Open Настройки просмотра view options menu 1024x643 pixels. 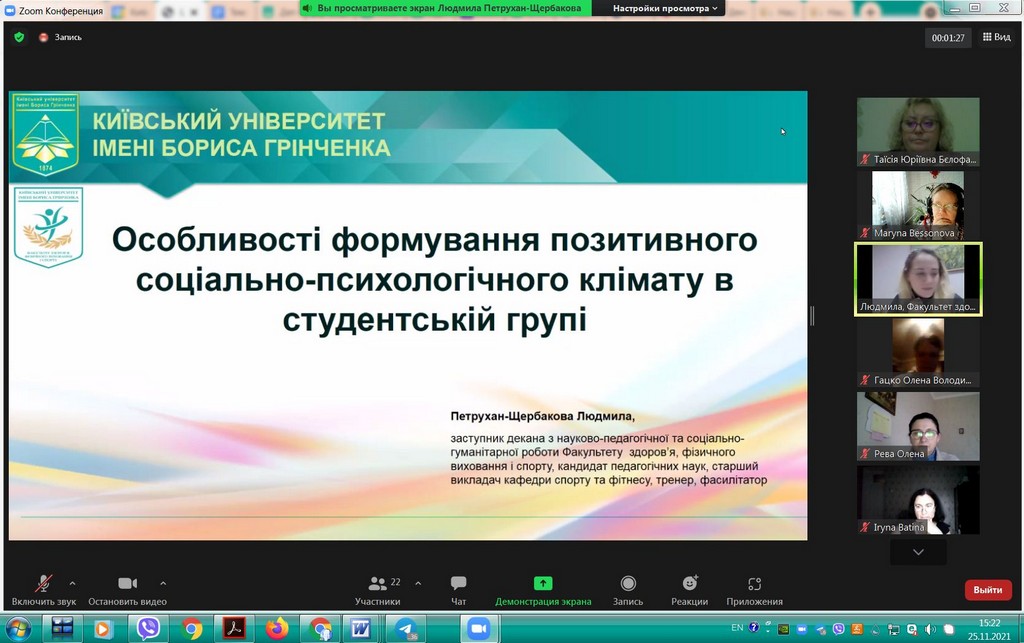[x=665, y=8]
